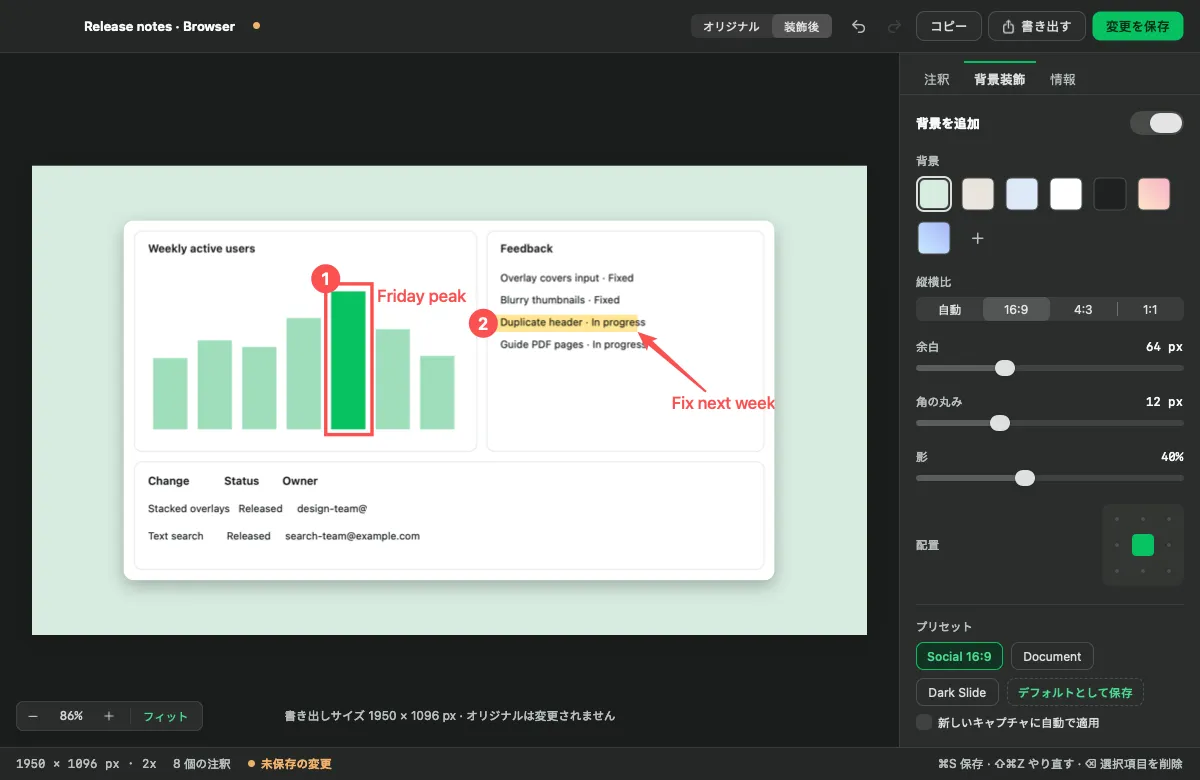Image resolution: width=1200 pixels, height=780 pixels.
Task: Click the undo arrow icon
Action: click(x=858, y=26)
